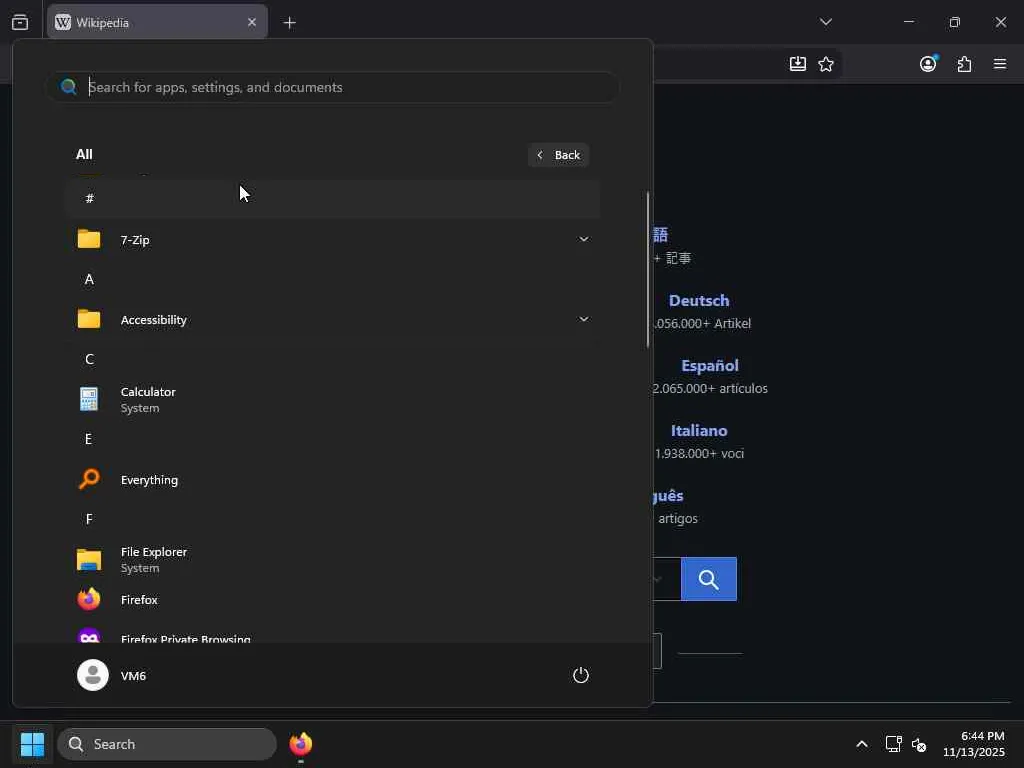
Task: Open the power options button
Action: [x=581, y=675]
